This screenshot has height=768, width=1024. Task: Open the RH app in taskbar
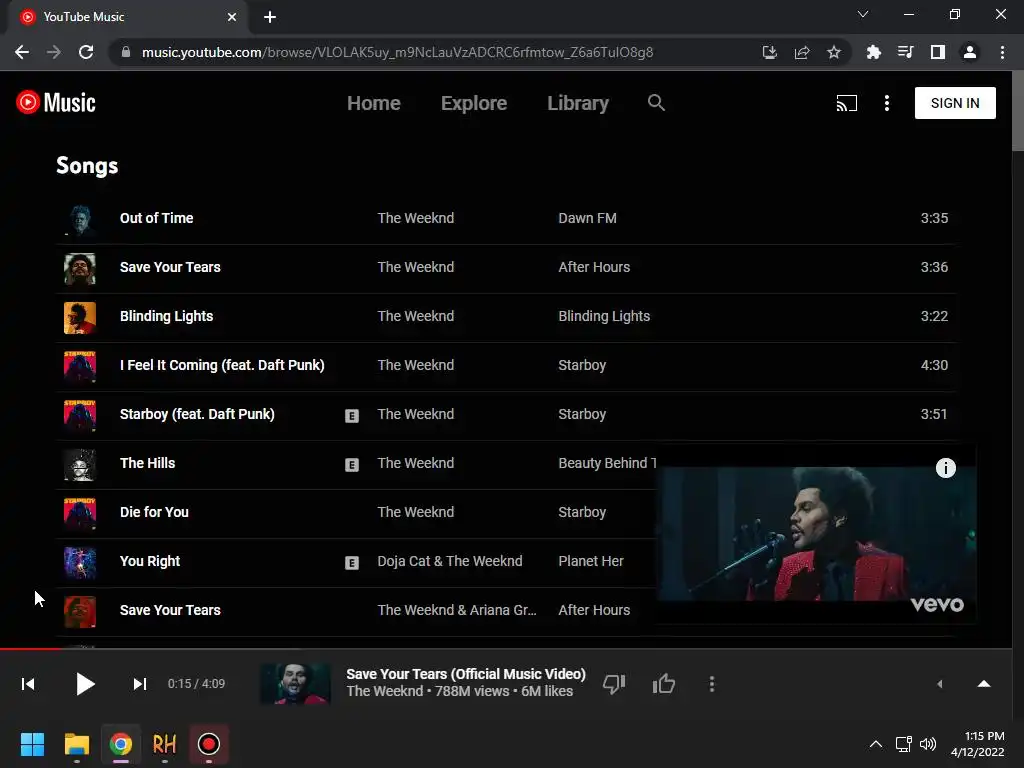(165, 744)
